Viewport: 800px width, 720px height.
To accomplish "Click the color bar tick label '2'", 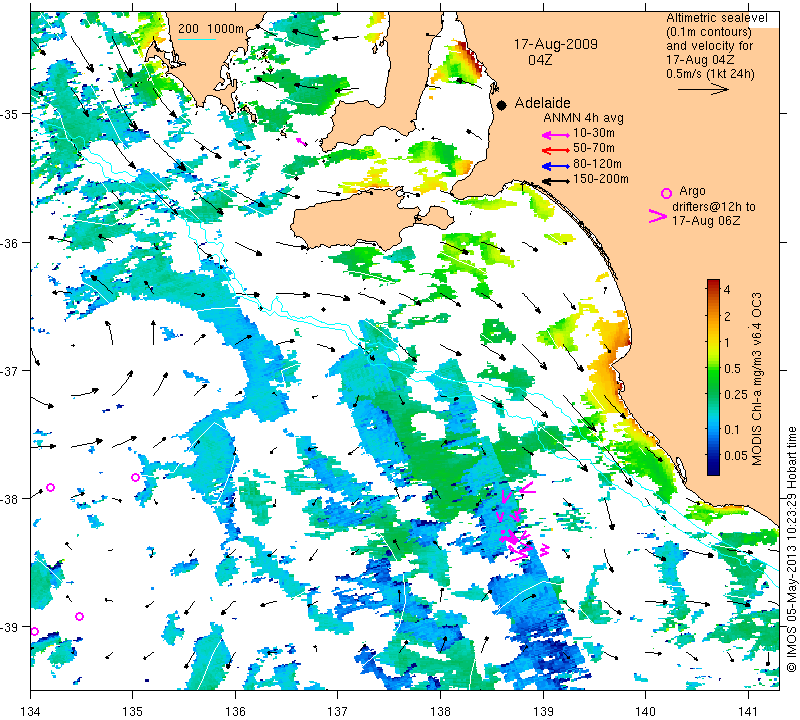I will tap(727, 316).
